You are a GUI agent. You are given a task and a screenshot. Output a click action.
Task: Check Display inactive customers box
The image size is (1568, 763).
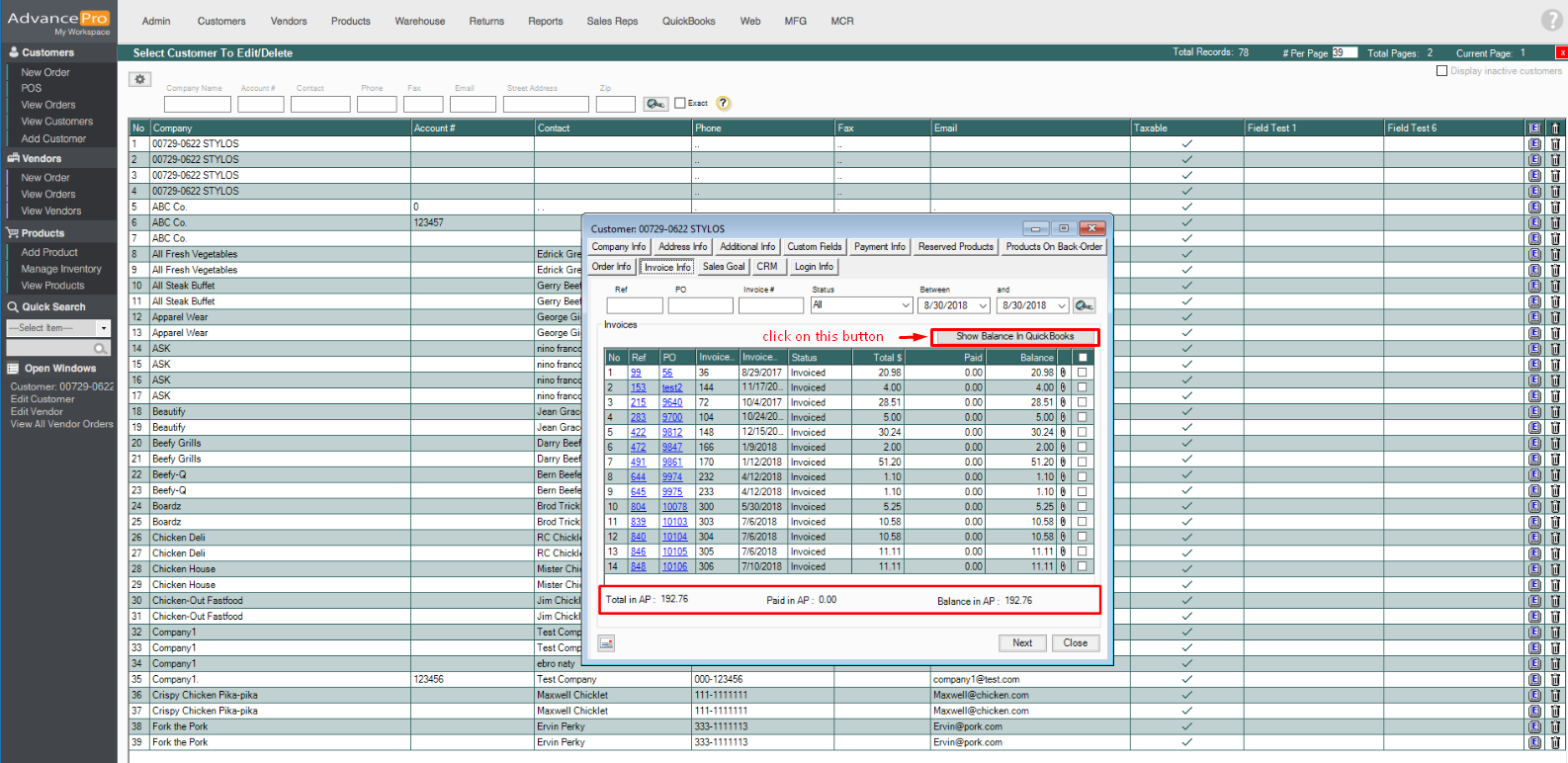(1441, 71)
